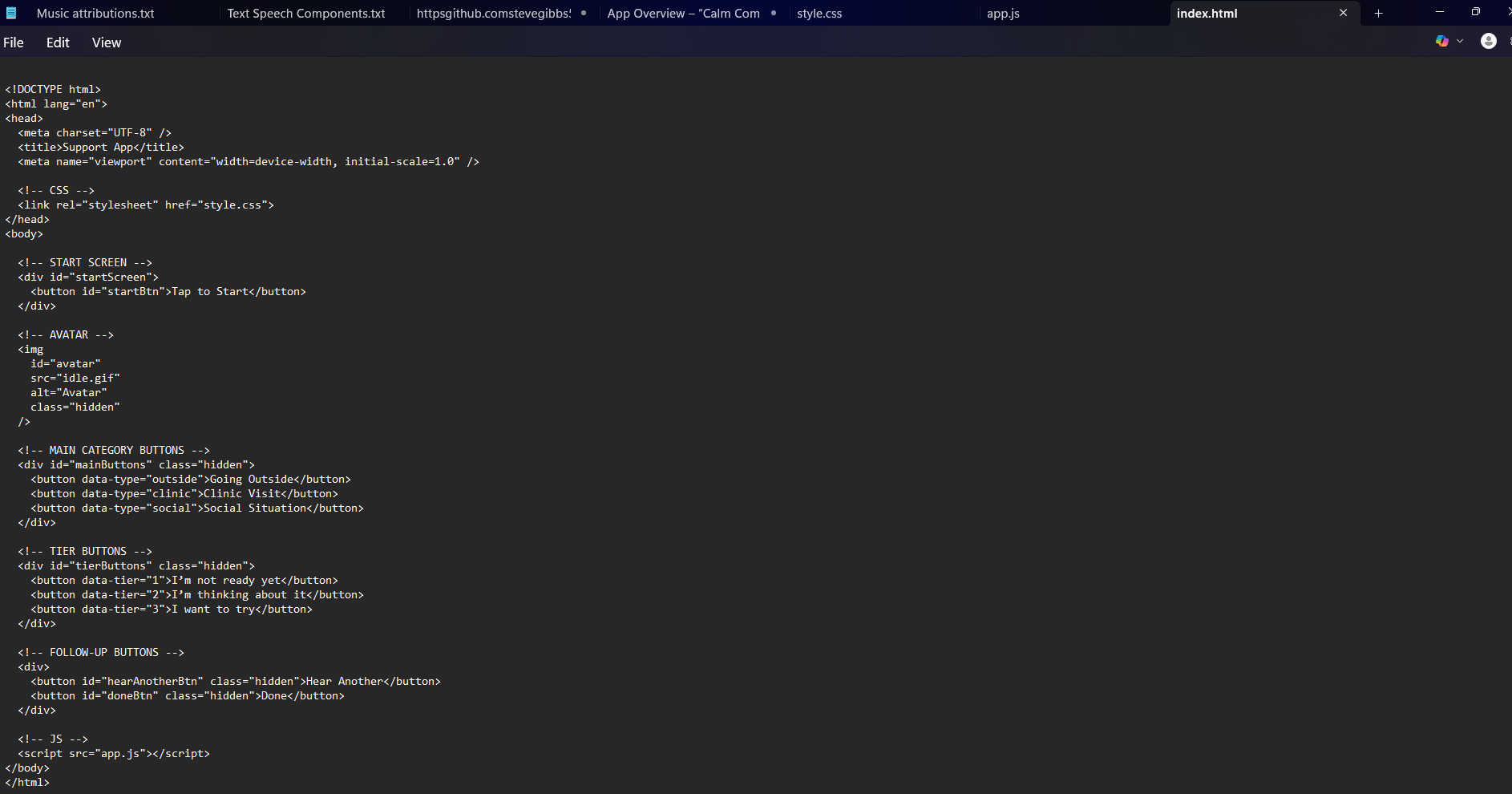Open the File menu
This screenshot has width=1512, height=794.
click(x=14, y=43)
